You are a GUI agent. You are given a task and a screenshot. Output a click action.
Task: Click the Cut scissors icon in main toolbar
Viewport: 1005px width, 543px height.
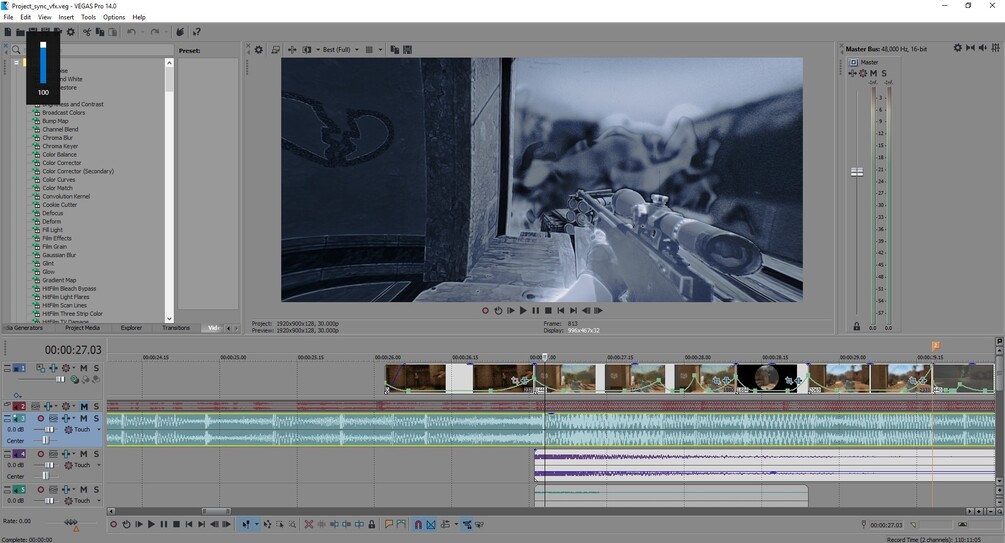click(x=87, y=31)
